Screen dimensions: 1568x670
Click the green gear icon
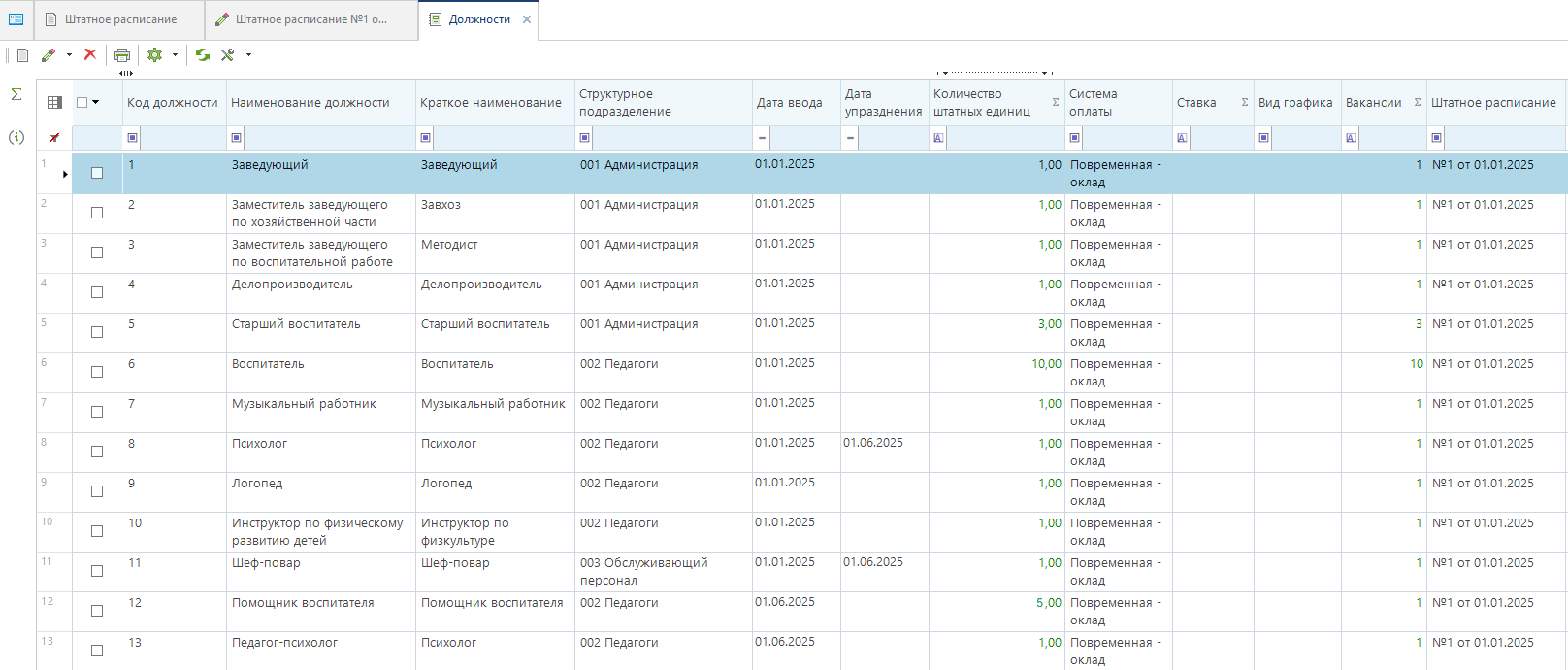[154, 55]
